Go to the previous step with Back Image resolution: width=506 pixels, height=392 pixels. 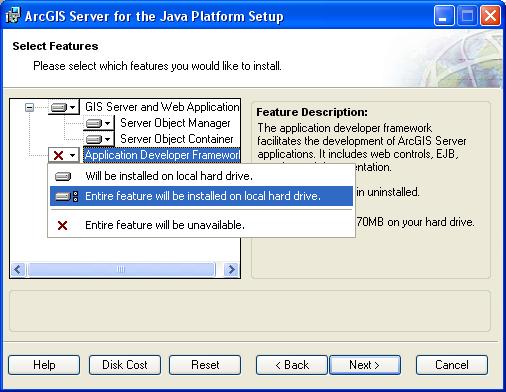pos(292,365)
